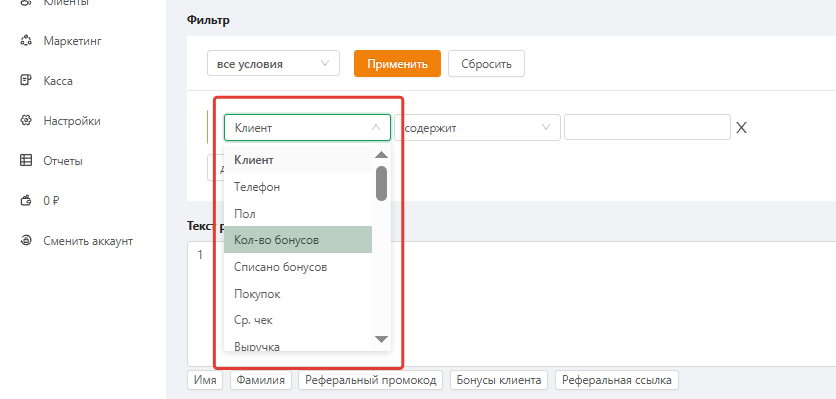The height and width of the screenshot is (399, 836).
Task: Select Сменить аккаунт menu item
Action: click(88, 241)
